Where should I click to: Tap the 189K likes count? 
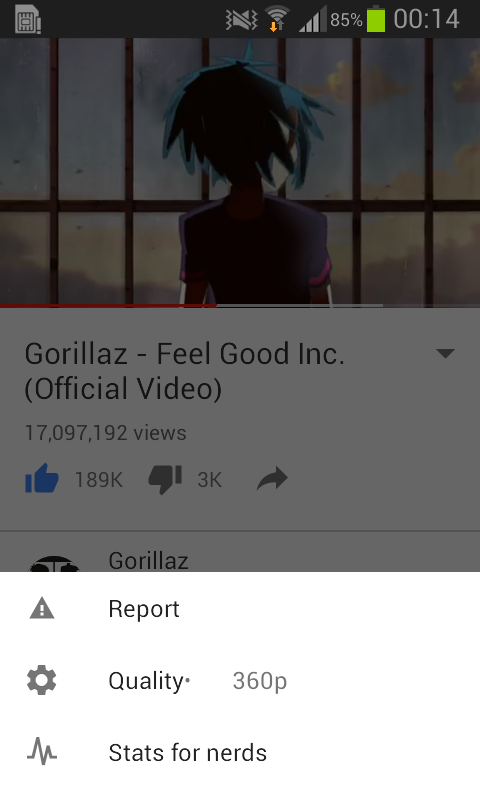98,480
